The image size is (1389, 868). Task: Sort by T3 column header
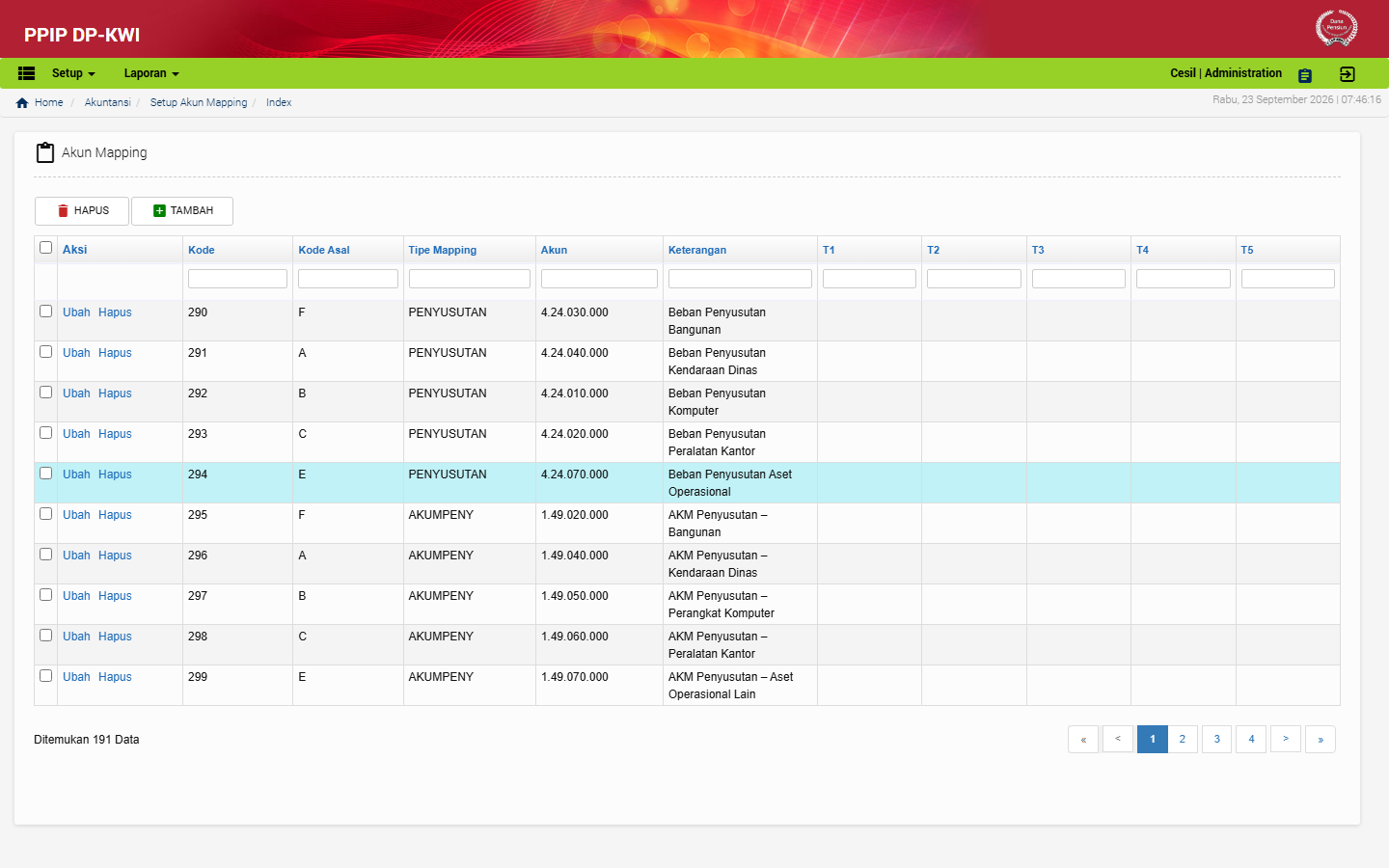pyautogui.click(x=1038, y=250)
